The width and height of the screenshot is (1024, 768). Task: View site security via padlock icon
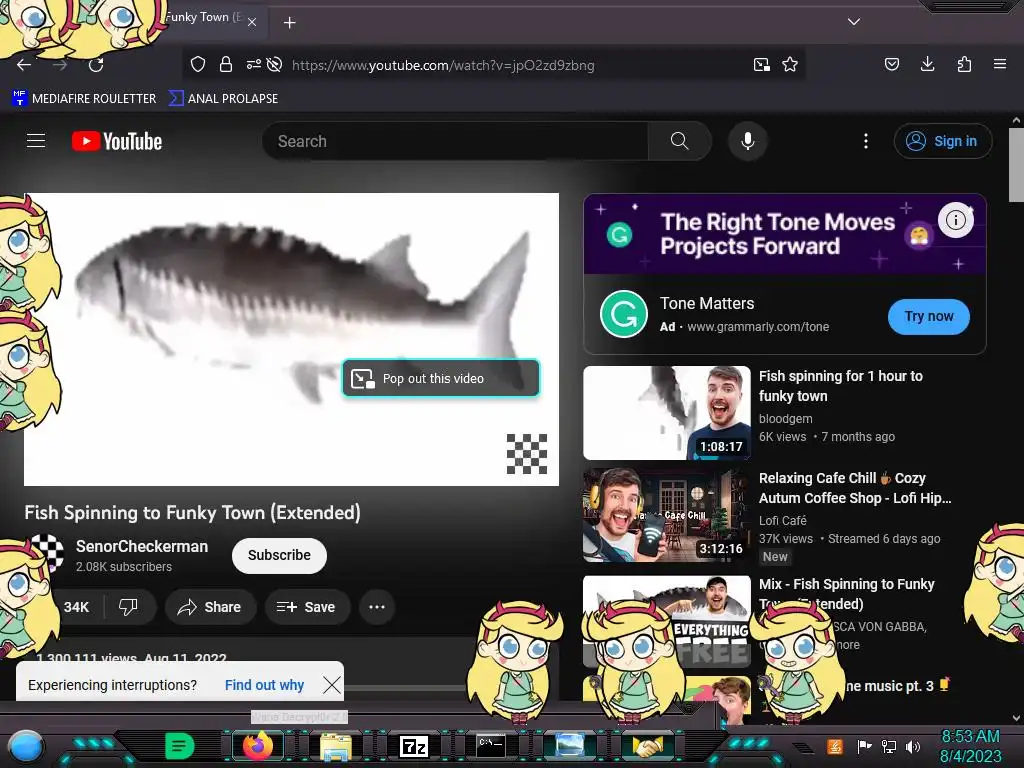tap(226, 65)
